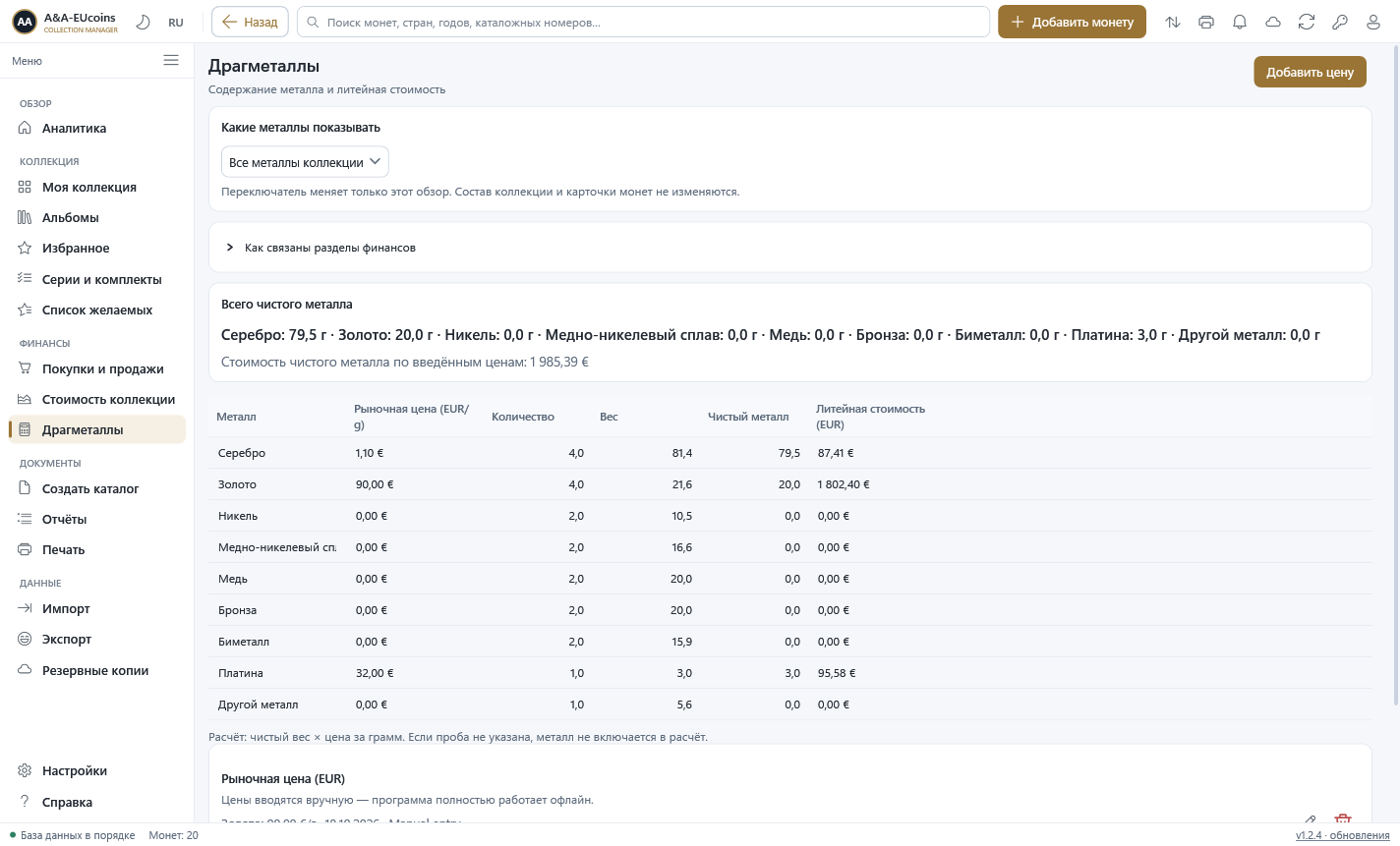Screen dimensions: 1400x846
Task: Focus the coin search field
Action: click(x=643, y=22)
